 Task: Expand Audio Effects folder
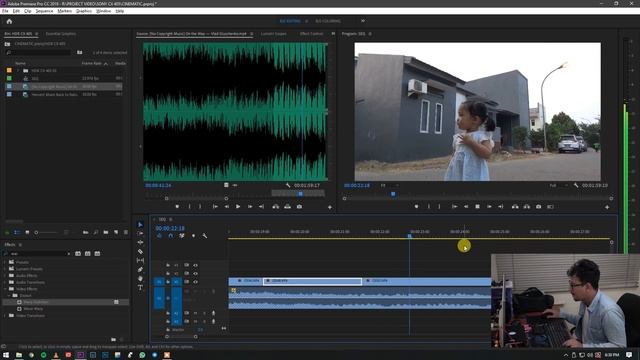coord(5,276)
